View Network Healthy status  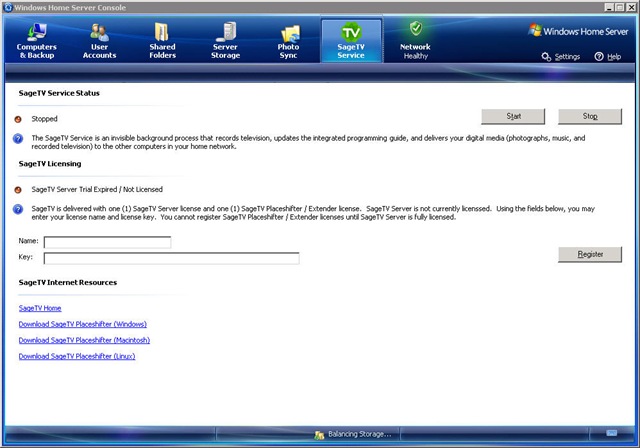(x=415, y=41)
